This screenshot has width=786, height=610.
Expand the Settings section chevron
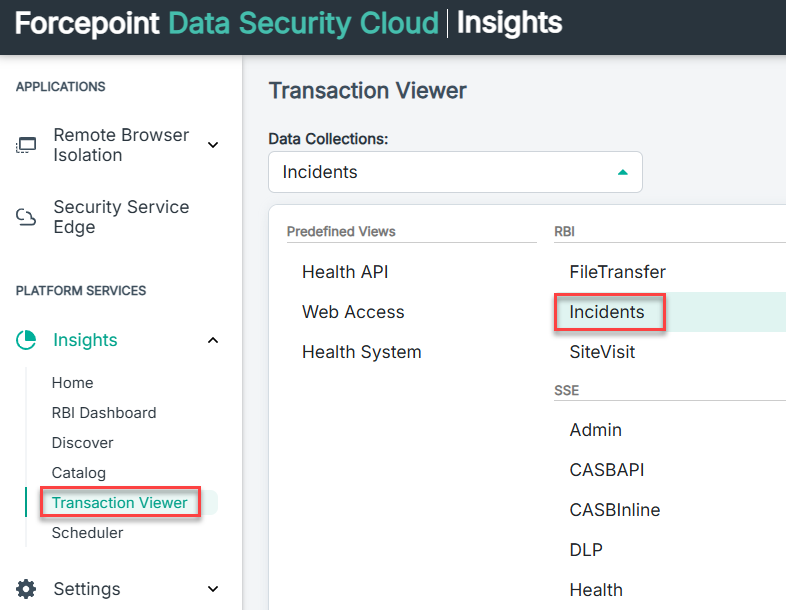coord(213,589)
